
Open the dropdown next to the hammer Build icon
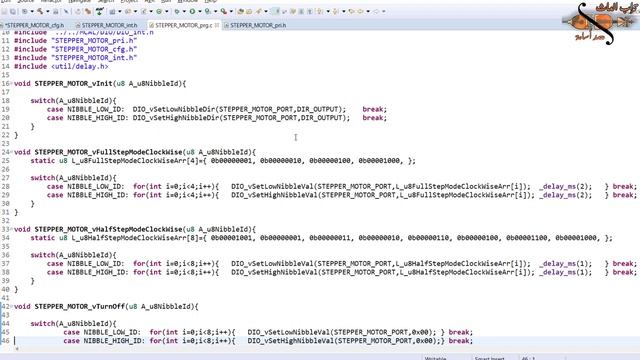click(48, 11)
